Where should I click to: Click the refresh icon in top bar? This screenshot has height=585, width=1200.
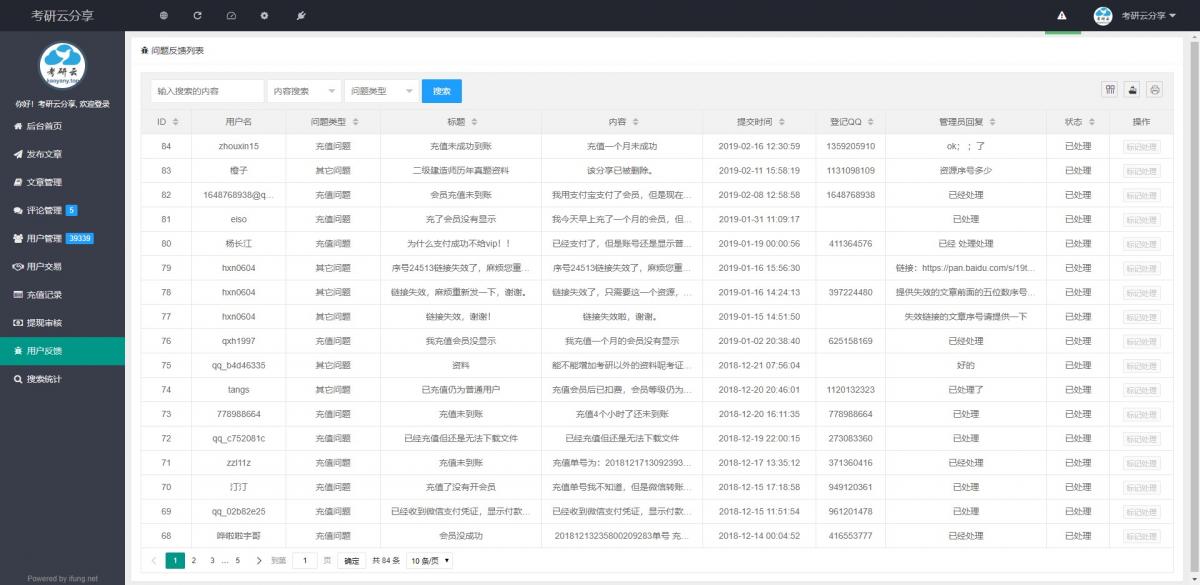coord(198,16)
